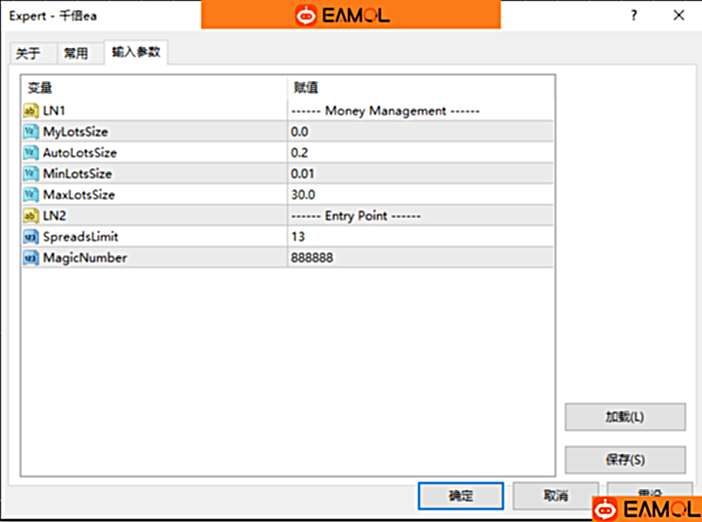The height and width of the screenshot is (522, 702).
Task: Click the double-type icon beside MyLotsSize
Action: click(x=31, y=131)
